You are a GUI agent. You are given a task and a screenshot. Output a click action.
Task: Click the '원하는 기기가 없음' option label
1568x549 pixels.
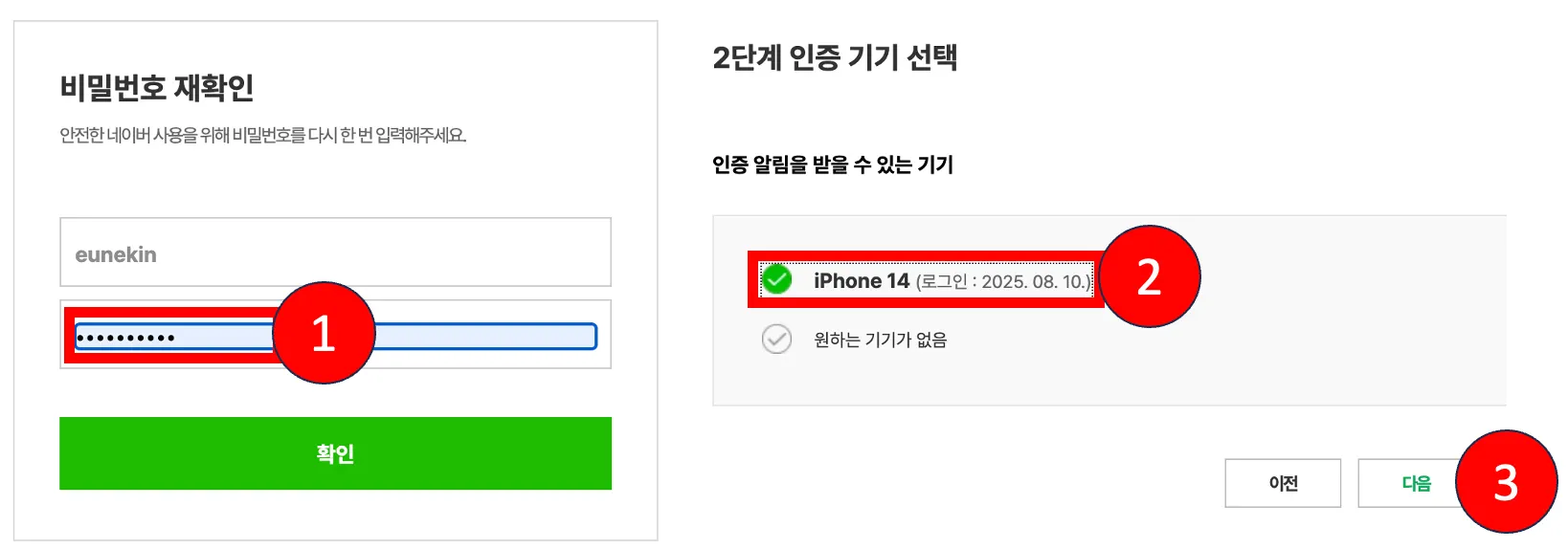[x=880, y=340]
